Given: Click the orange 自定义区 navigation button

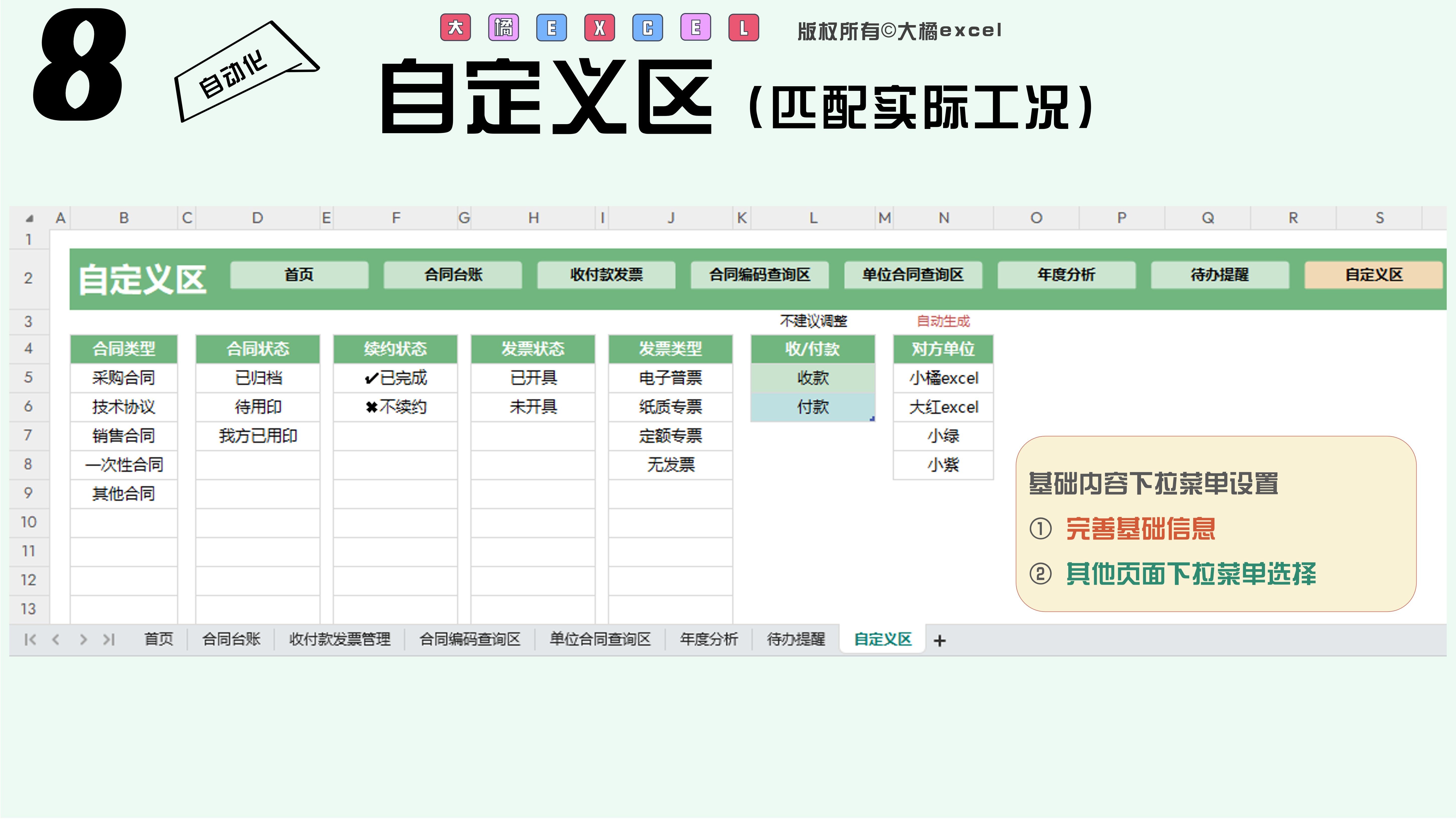Looking at the screenshot, I should [x=1373, y=275].
